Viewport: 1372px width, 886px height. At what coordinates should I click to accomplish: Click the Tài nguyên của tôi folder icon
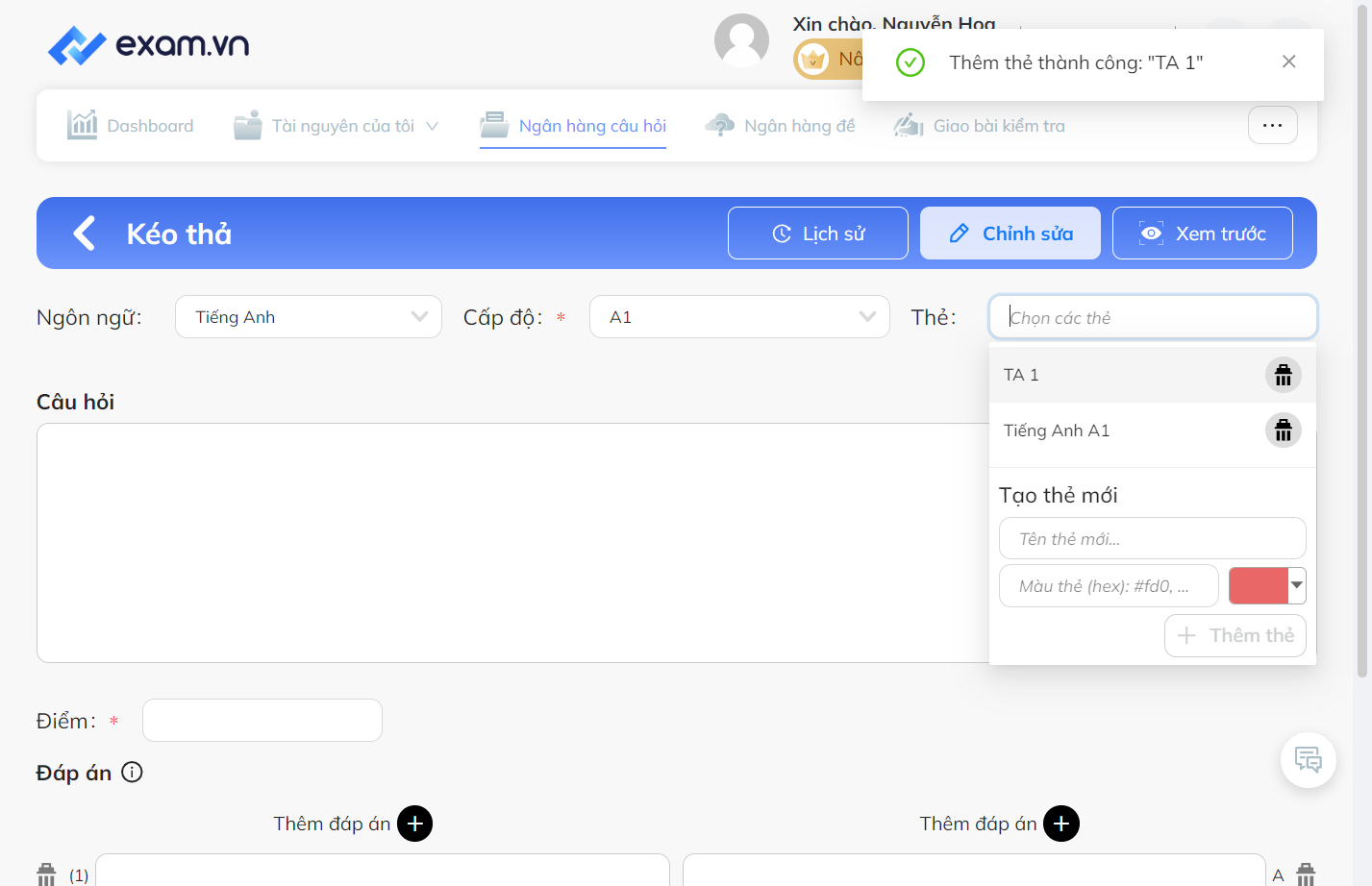point(248,125)
